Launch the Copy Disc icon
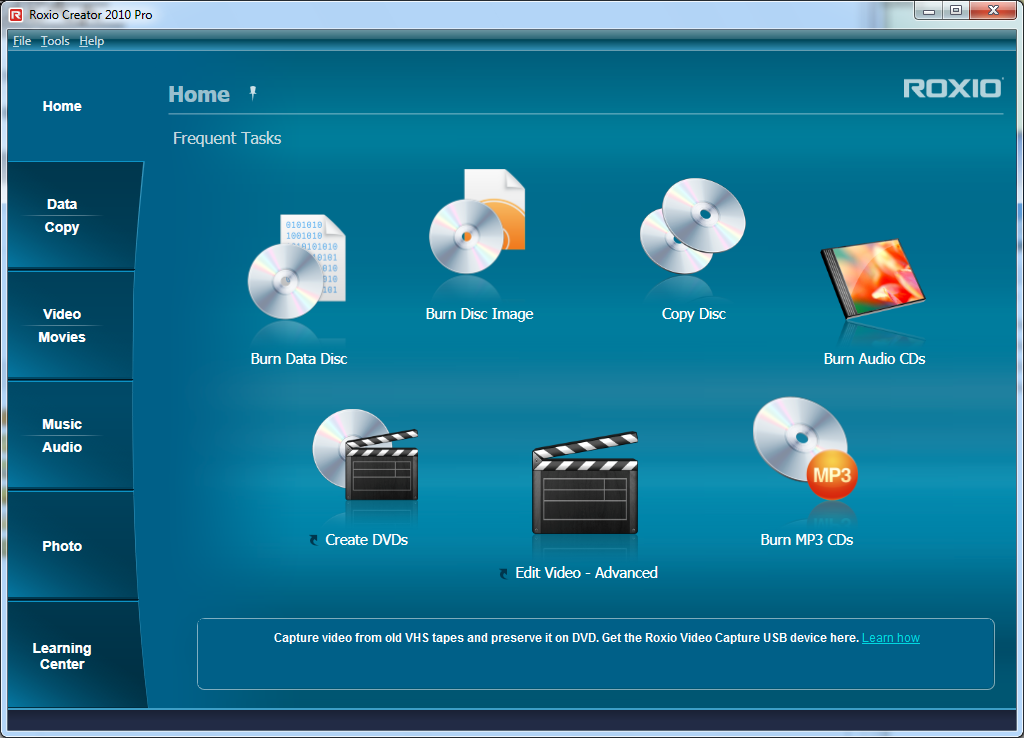The width and height of the screenshot is (1024, 738). pos(693,227)
